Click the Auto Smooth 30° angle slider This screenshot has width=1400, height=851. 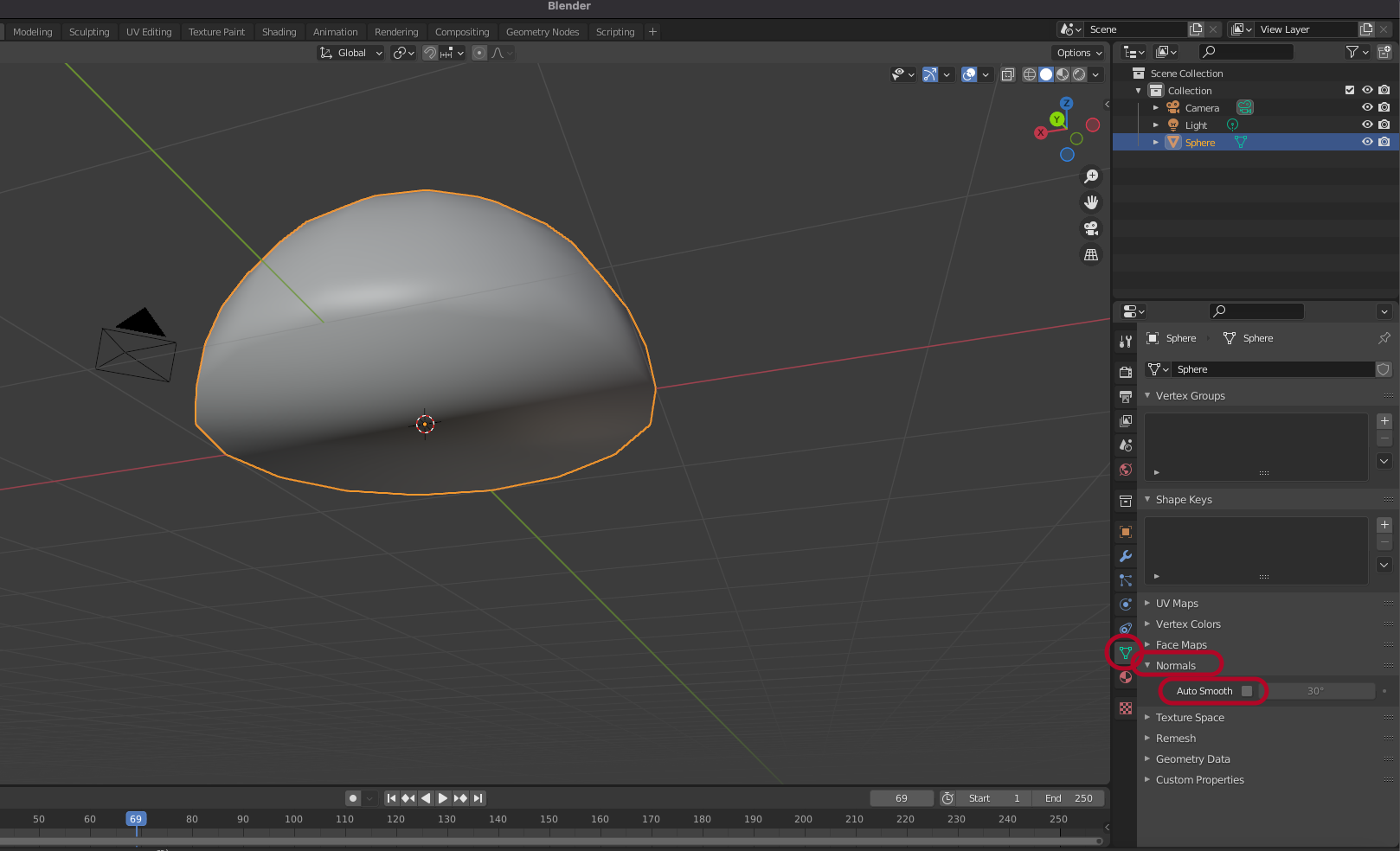point(1315,691)
